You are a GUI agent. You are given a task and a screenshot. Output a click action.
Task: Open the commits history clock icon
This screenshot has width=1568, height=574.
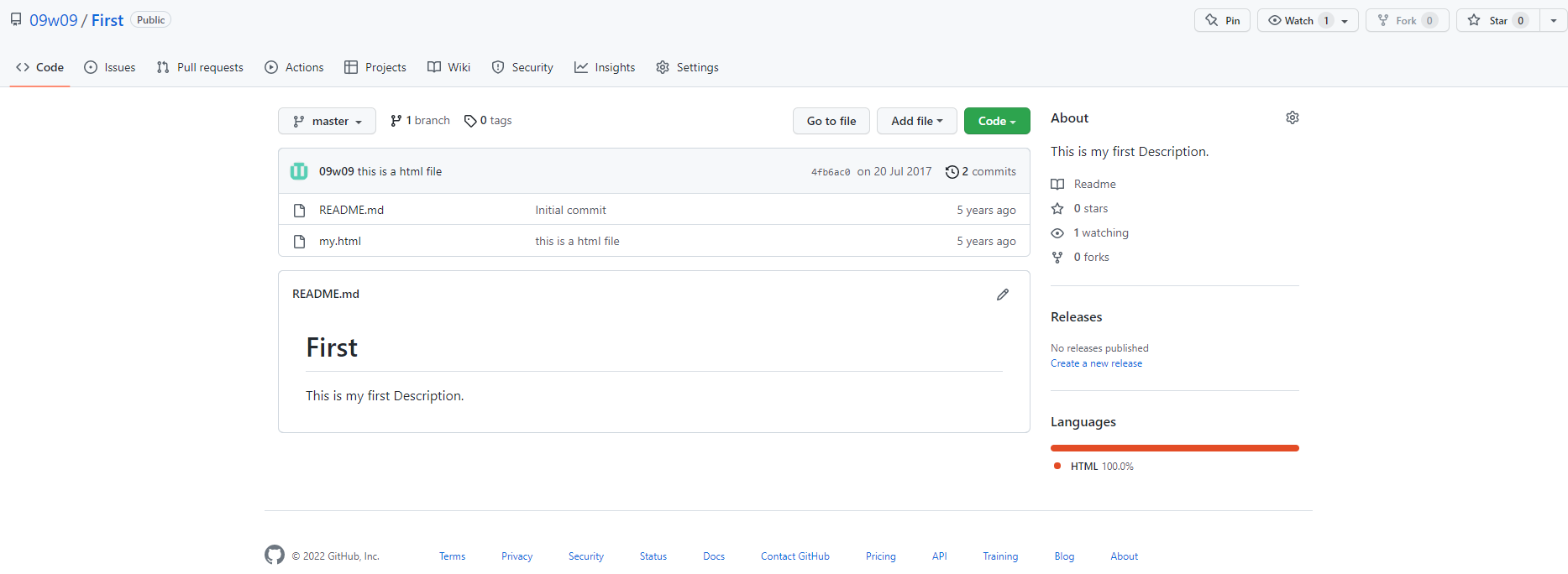pyautogui.click(x=952, y=172)
